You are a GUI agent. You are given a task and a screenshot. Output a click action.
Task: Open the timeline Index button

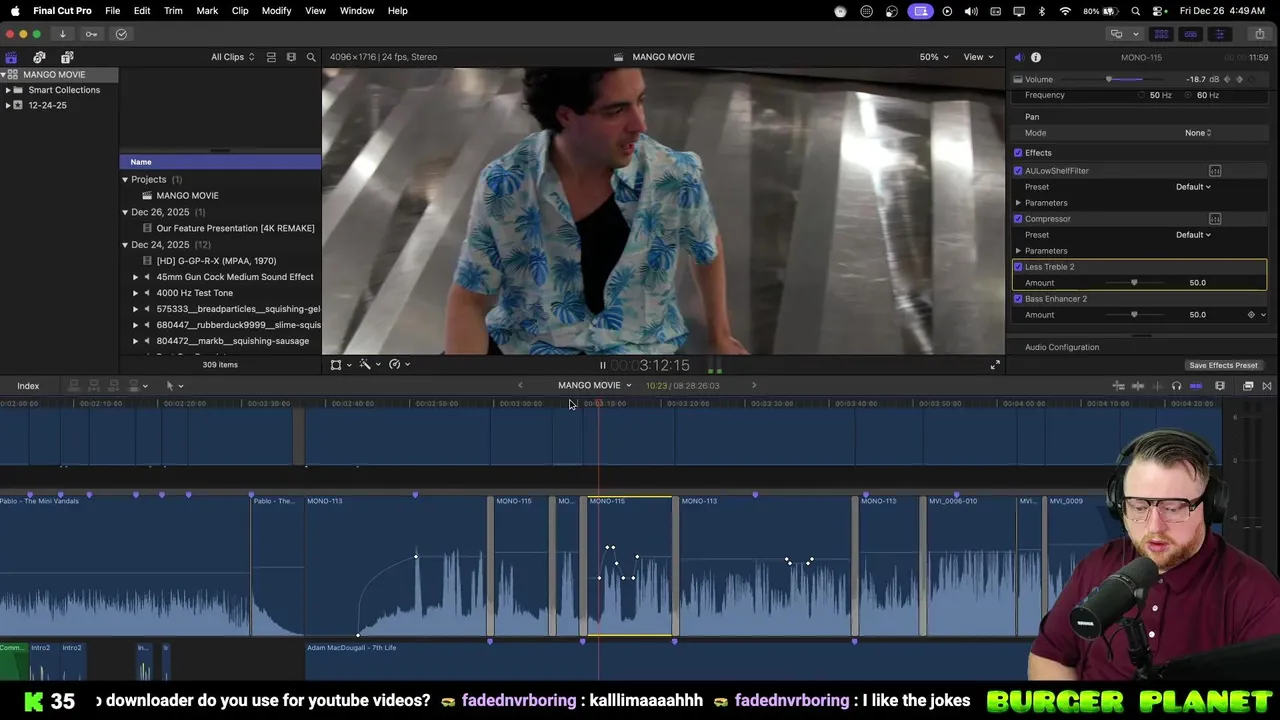point(28,386)
